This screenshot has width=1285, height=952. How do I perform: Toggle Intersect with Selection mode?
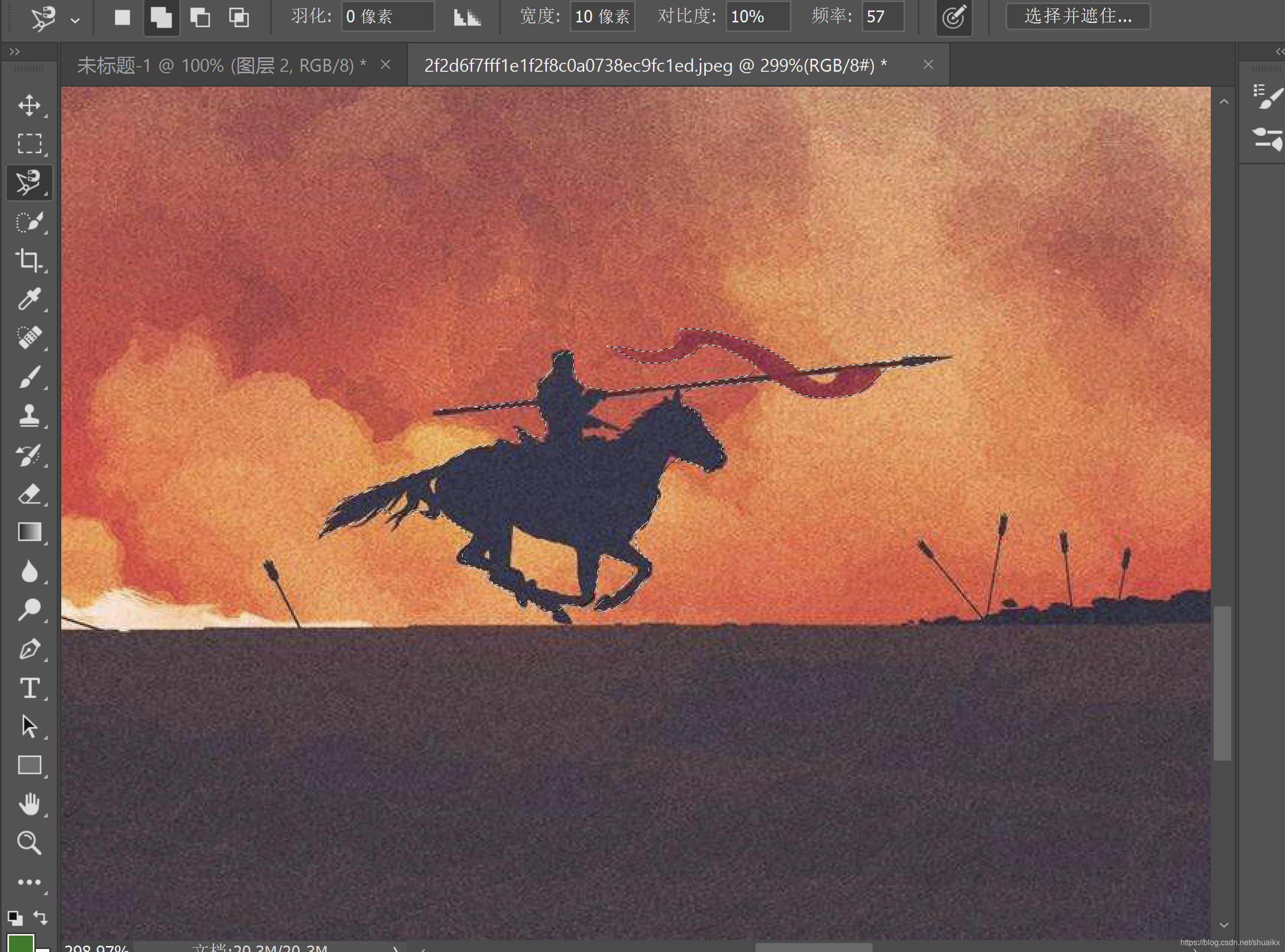(x=239, y=17)
